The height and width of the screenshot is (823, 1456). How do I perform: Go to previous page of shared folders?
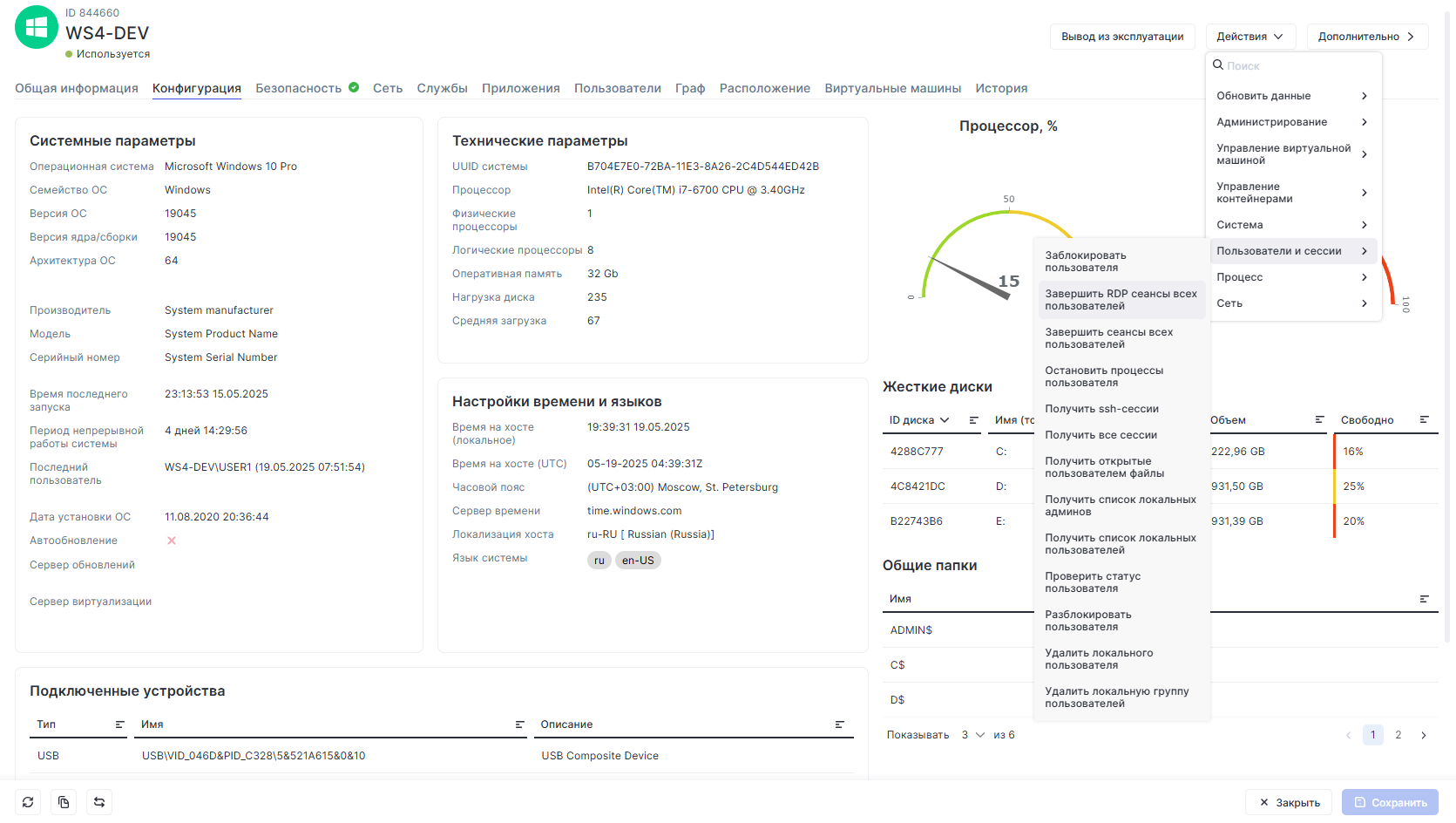tap(1348, 735)
